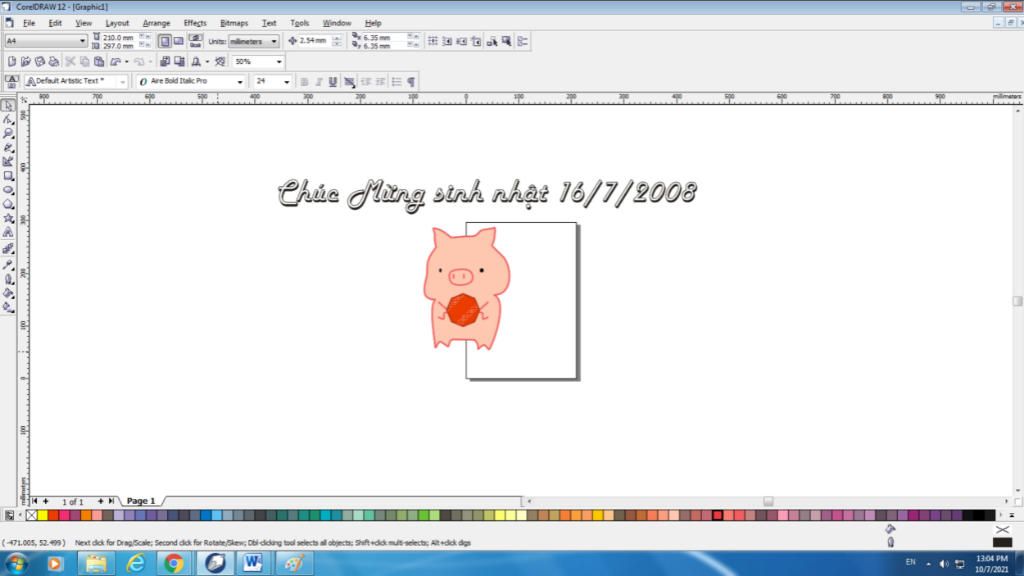Select the Fill bucket tool
This screenshot has width=1024, height=576.
pos(8,293)
